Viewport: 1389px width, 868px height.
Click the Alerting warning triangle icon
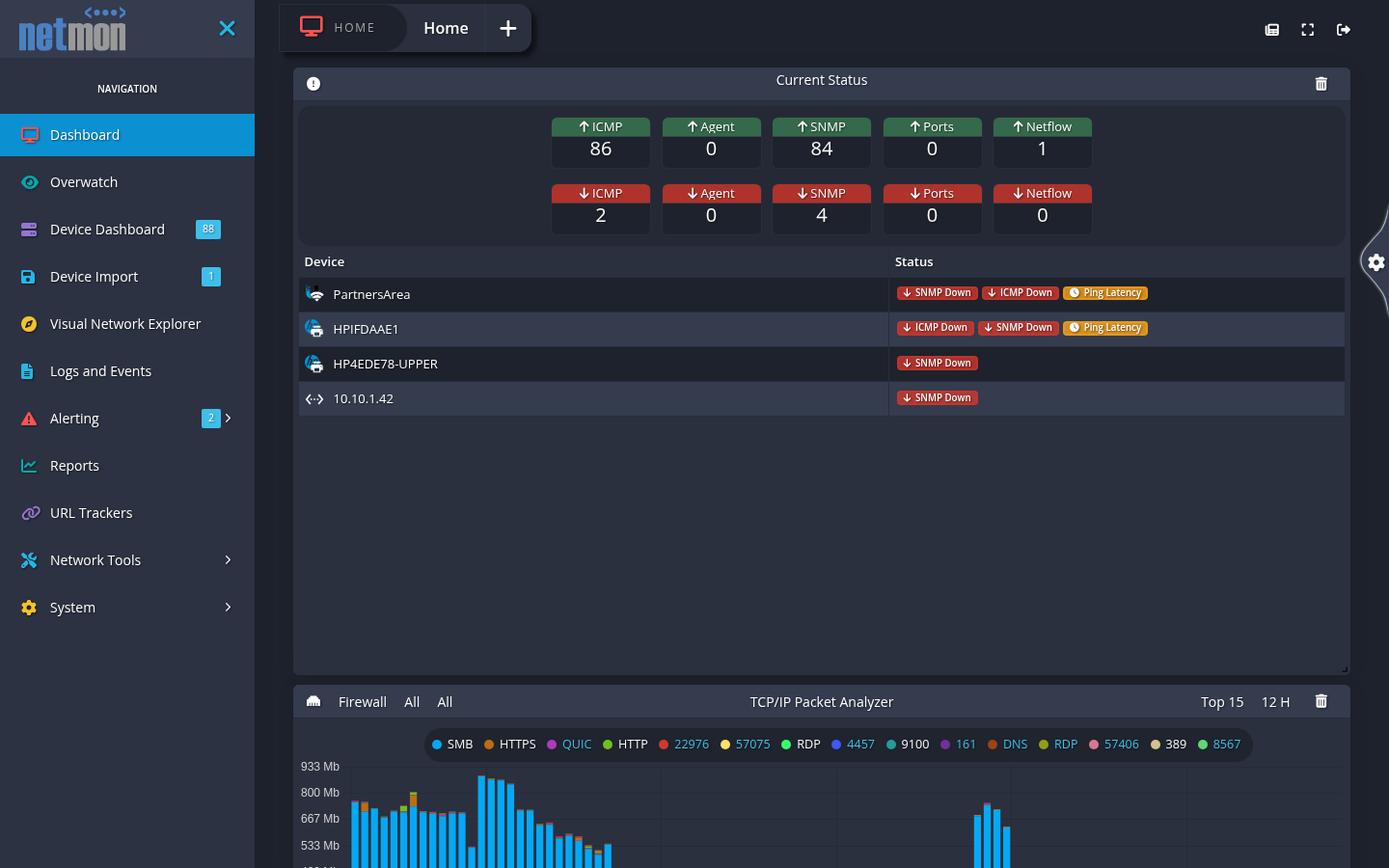point(29,419)
